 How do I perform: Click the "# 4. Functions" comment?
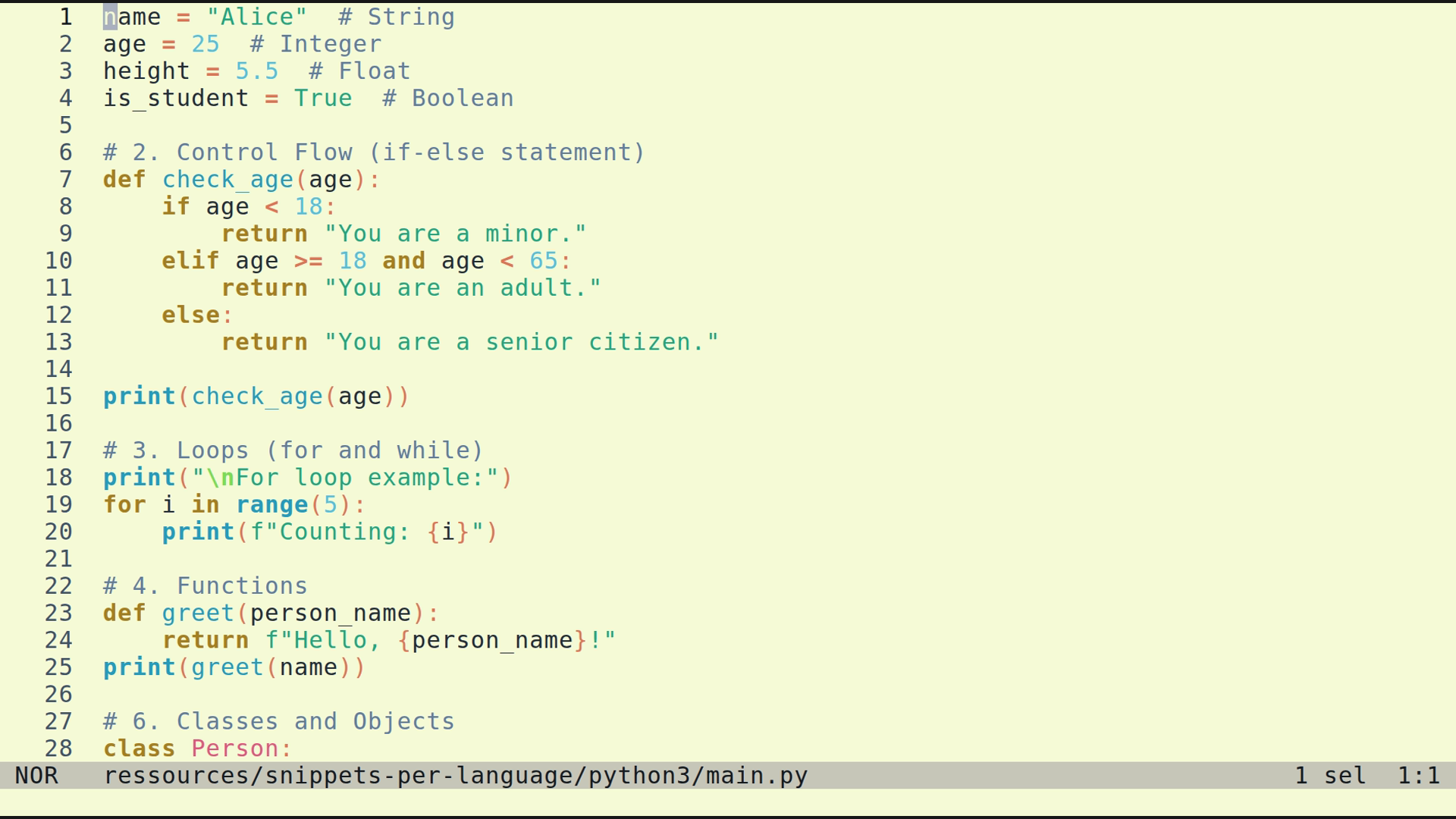[x=204, y=585]
